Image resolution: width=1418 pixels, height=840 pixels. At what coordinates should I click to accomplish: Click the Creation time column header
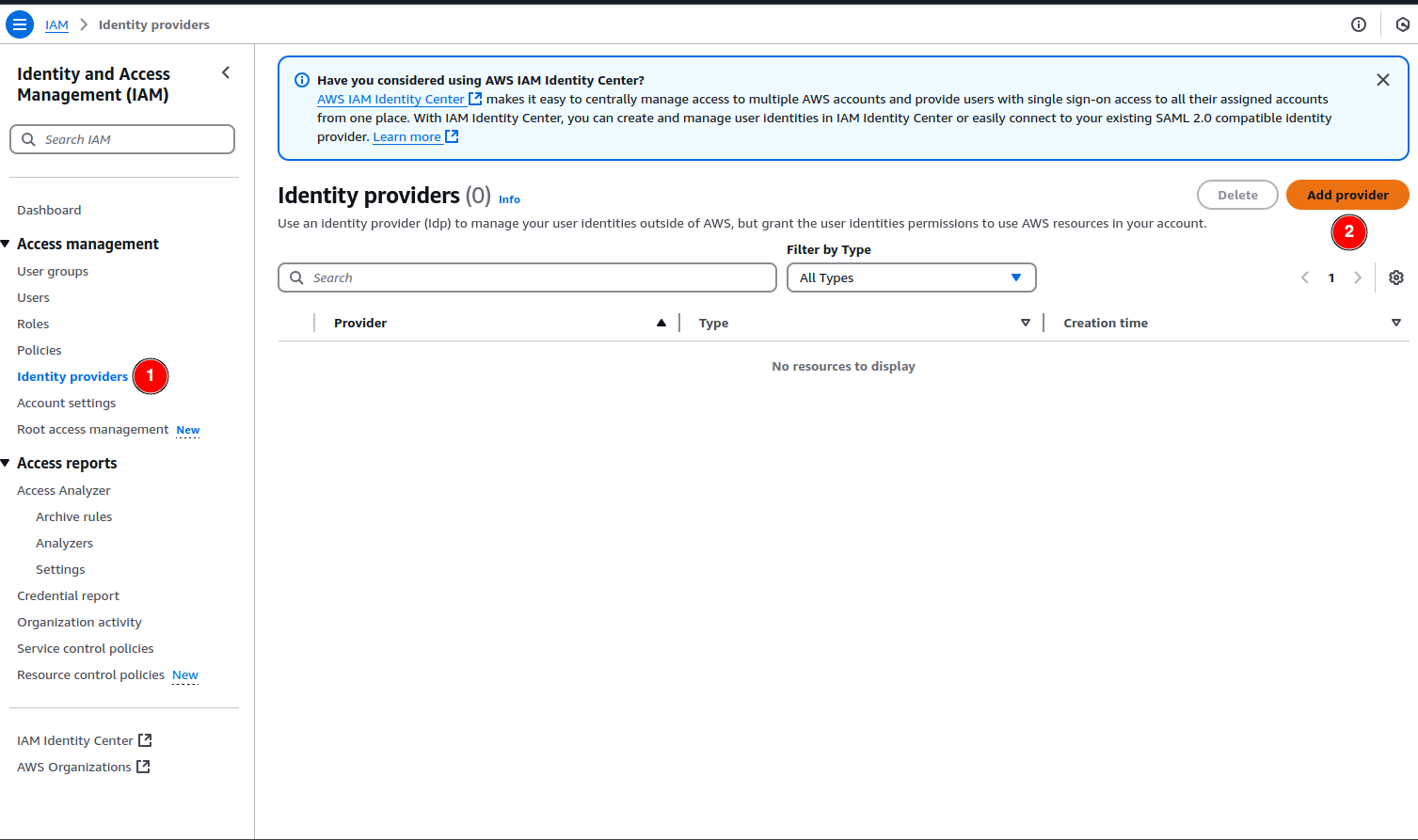[1106, 323]
